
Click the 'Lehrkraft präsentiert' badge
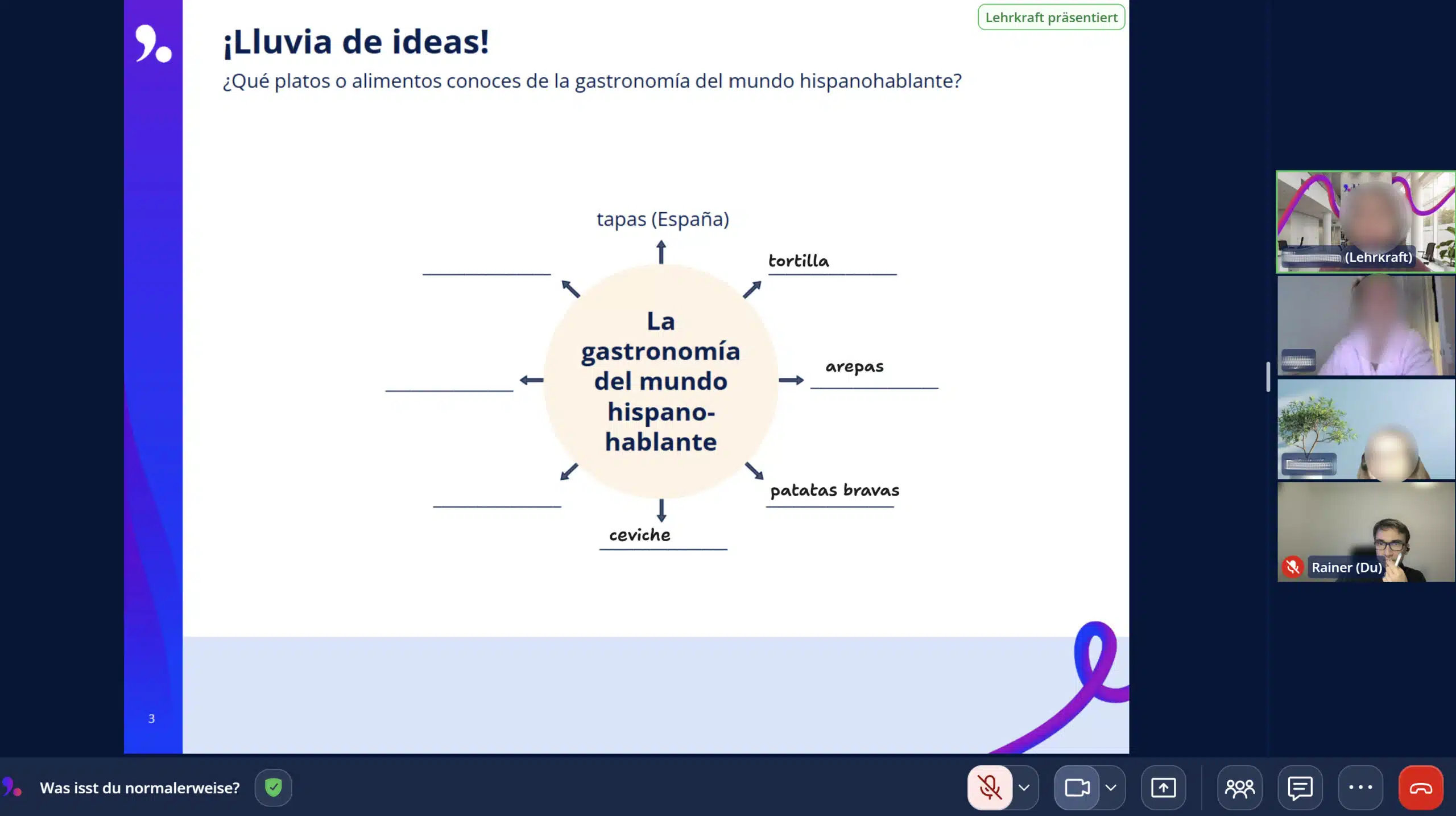pyautogui.click(x=1051, y=17)
